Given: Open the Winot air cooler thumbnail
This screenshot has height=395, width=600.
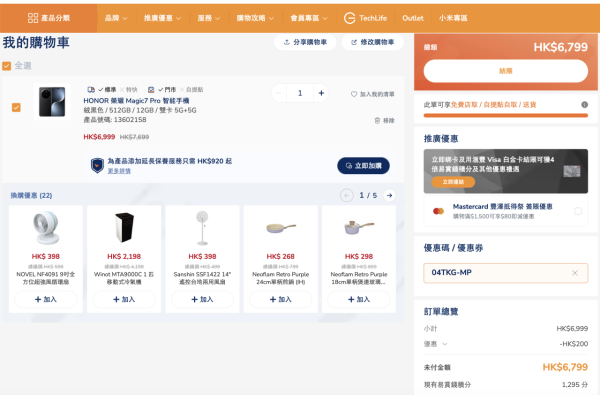Looking at the screenshot, I should pyautogui.click(x=124, y=228).
